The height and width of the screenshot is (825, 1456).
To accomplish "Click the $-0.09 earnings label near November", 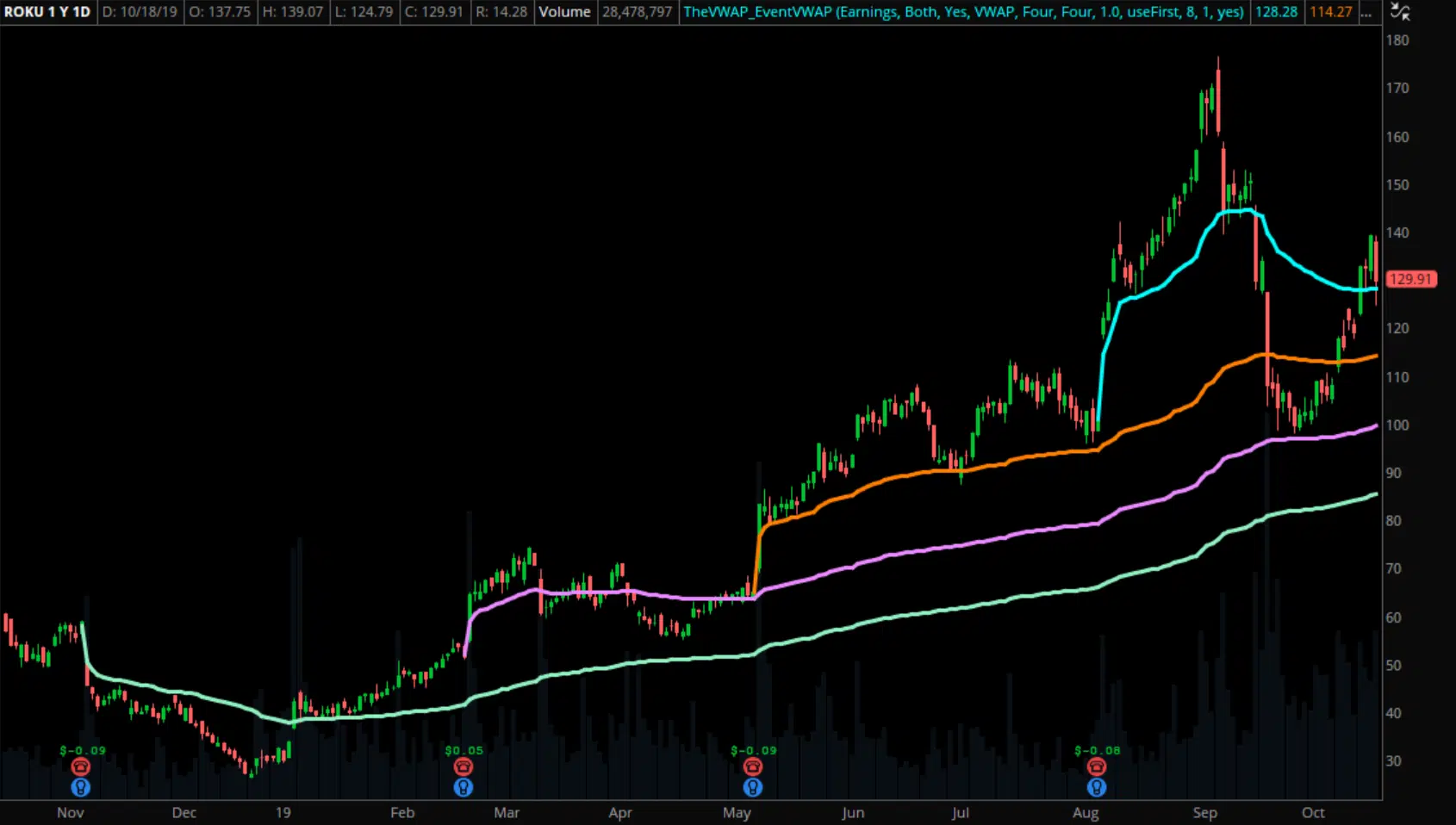I will pos(83,751).
